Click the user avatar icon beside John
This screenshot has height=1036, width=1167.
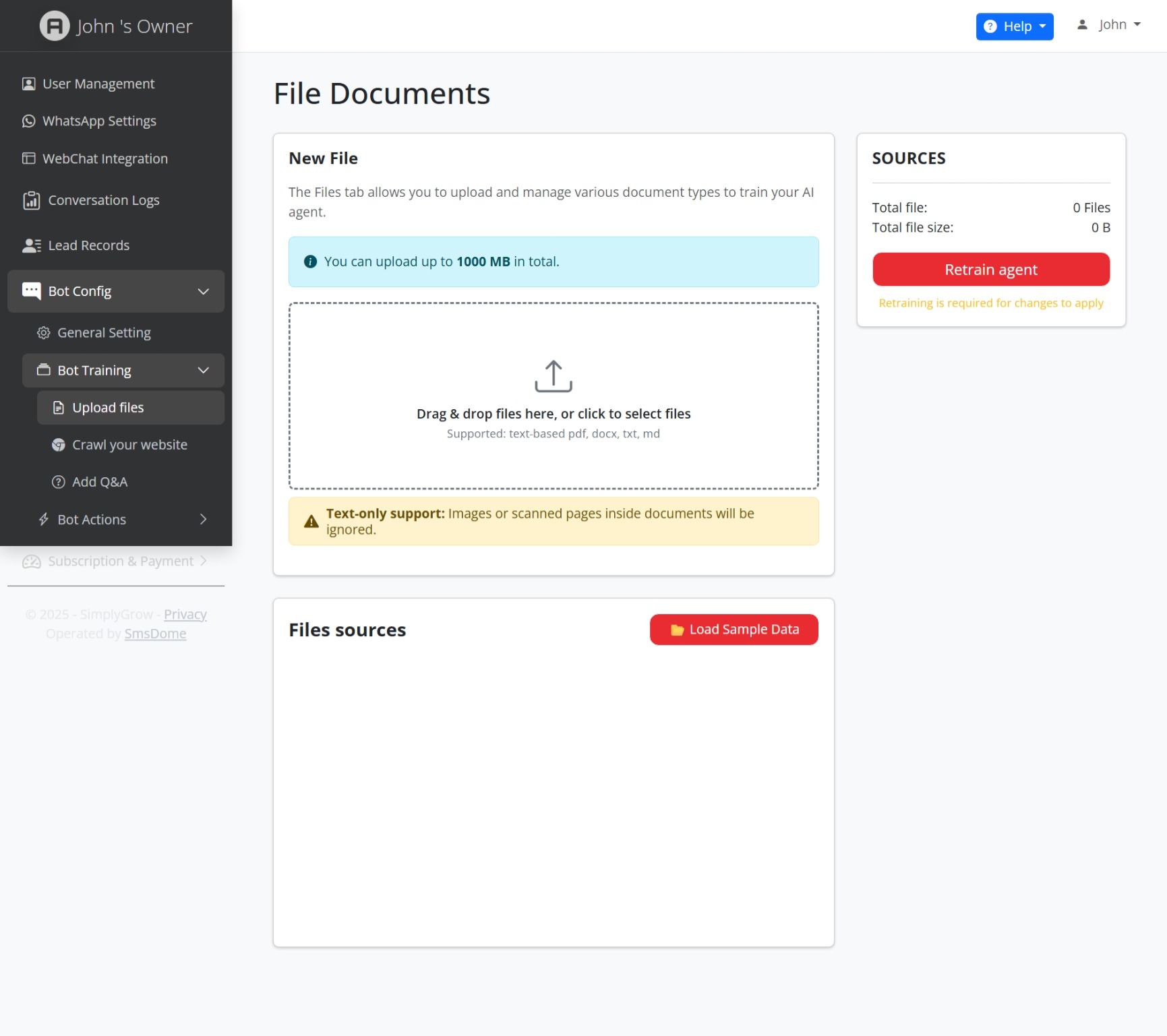point(1082,25)
